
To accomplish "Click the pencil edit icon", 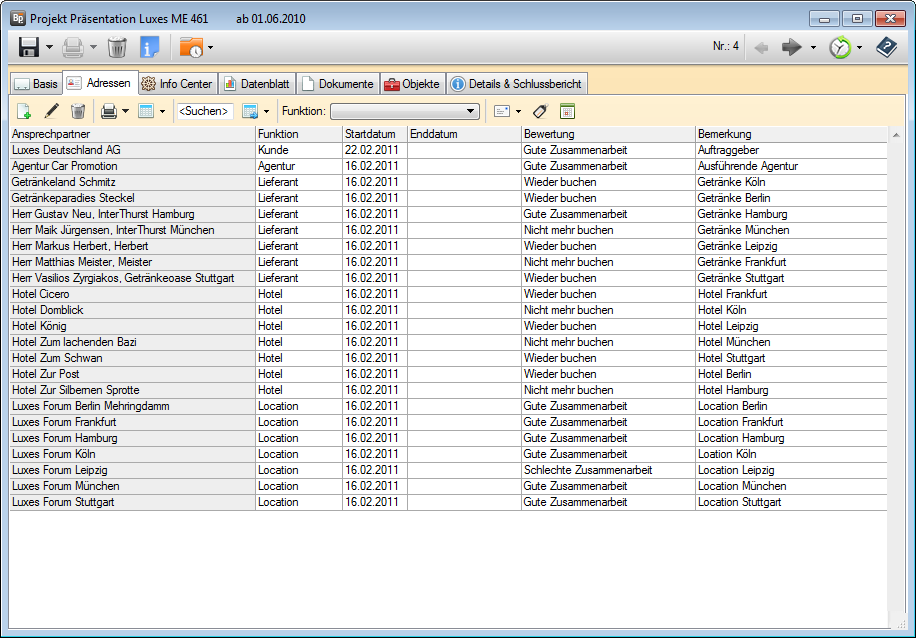I will click(x=51, y=111).
